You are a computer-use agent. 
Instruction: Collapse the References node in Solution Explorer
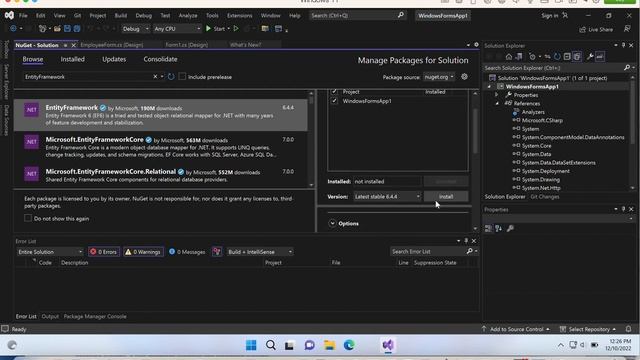(496, 103)
